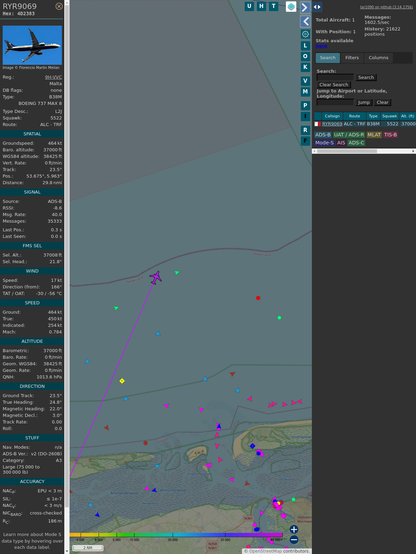Expand sidebar with right chevron arrow
The image size is (416, 554).
click(x=305, y=7)
